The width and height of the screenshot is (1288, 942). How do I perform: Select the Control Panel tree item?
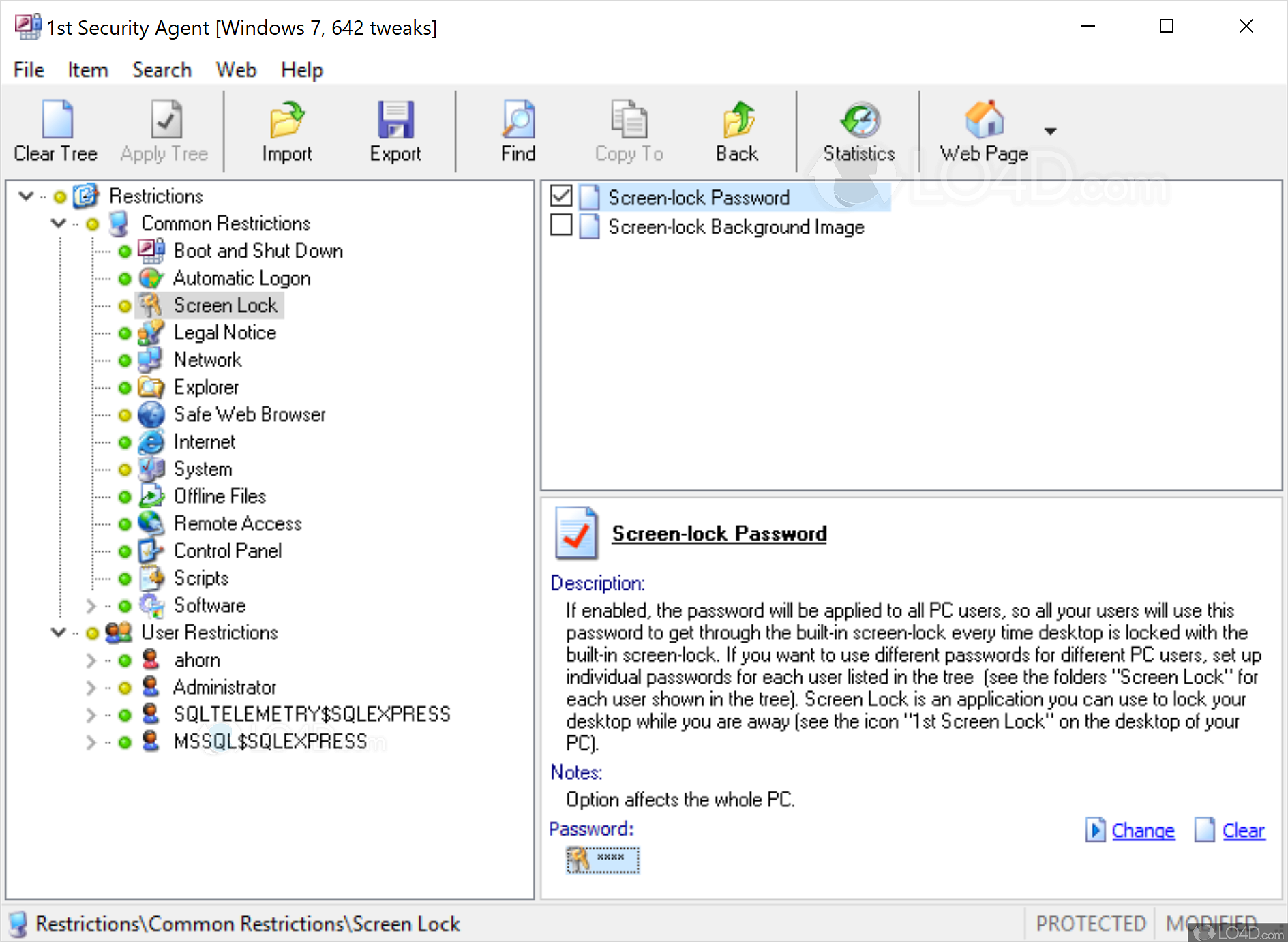point(228,551)
